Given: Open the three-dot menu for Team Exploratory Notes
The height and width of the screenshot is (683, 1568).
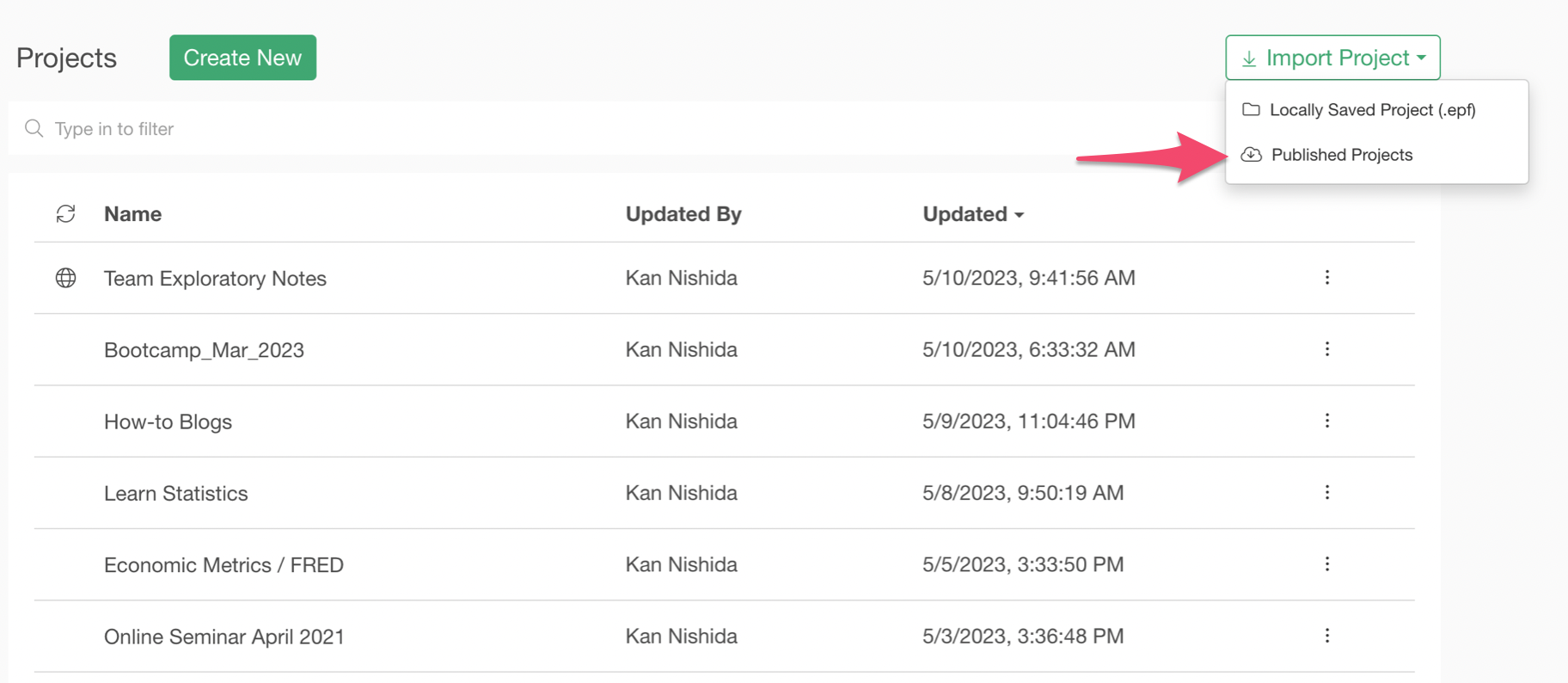Looking at the screenshot, I should click(x=1327, y=278).
